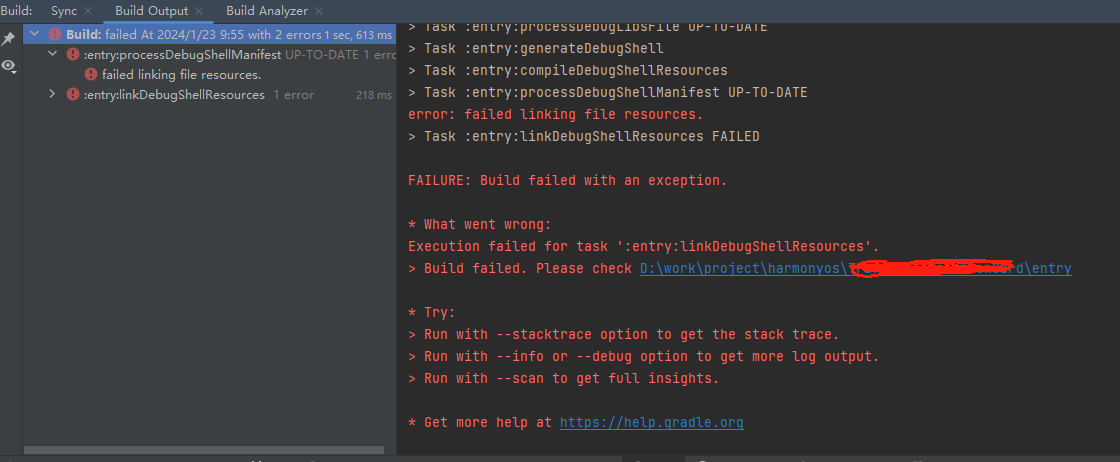Close the Build Output tab

point(199,11)
